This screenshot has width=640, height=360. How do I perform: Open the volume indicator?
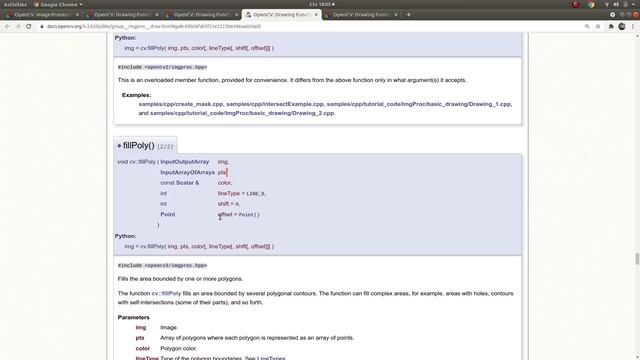point(616,4)
